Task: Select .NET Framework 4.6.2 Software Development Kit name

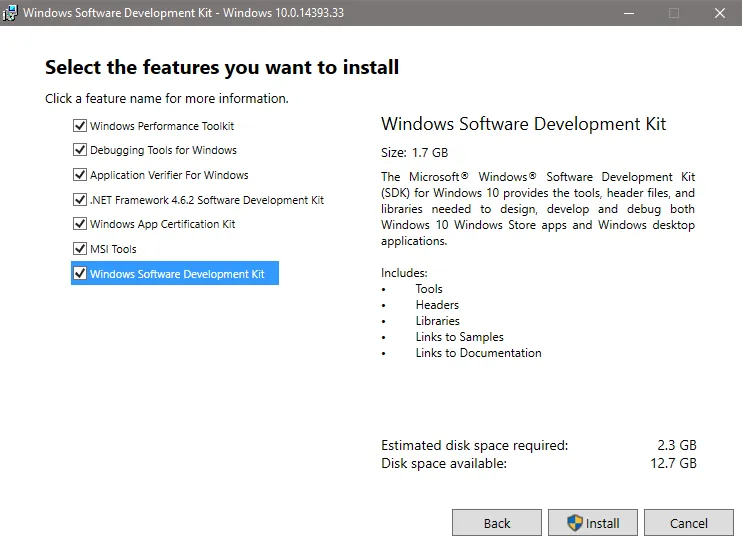Action: (x=207, y=200)
